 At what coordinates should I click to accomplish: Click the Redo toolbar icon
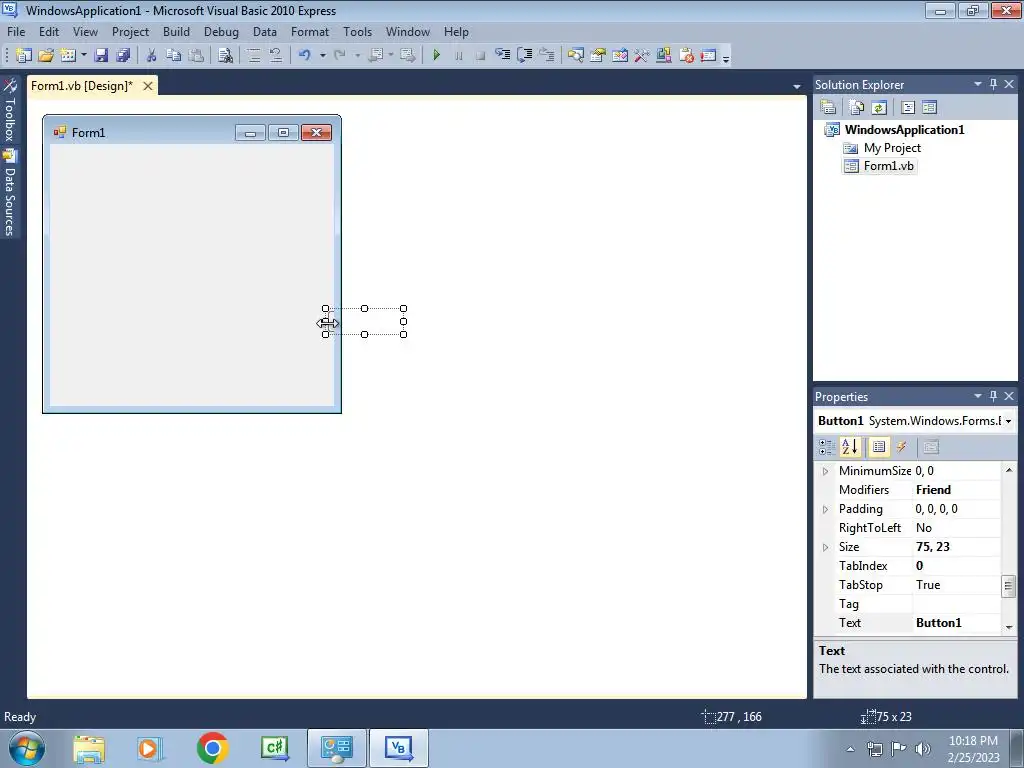(340, 56)
